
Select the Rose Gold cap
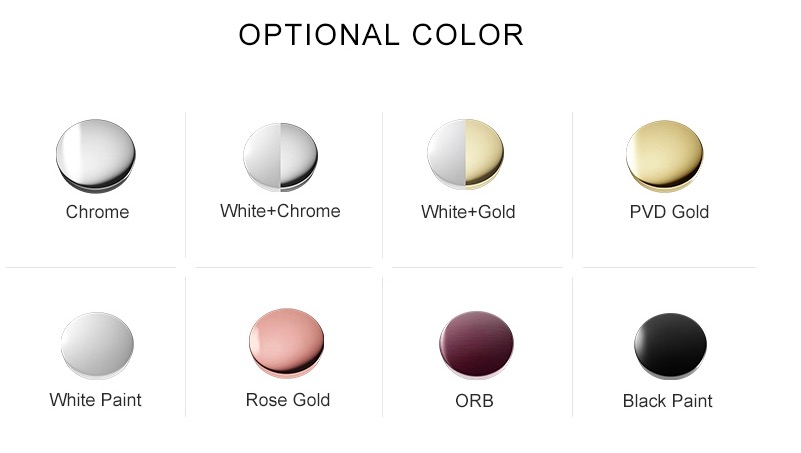pyautogui.click(x=287, y=343)
